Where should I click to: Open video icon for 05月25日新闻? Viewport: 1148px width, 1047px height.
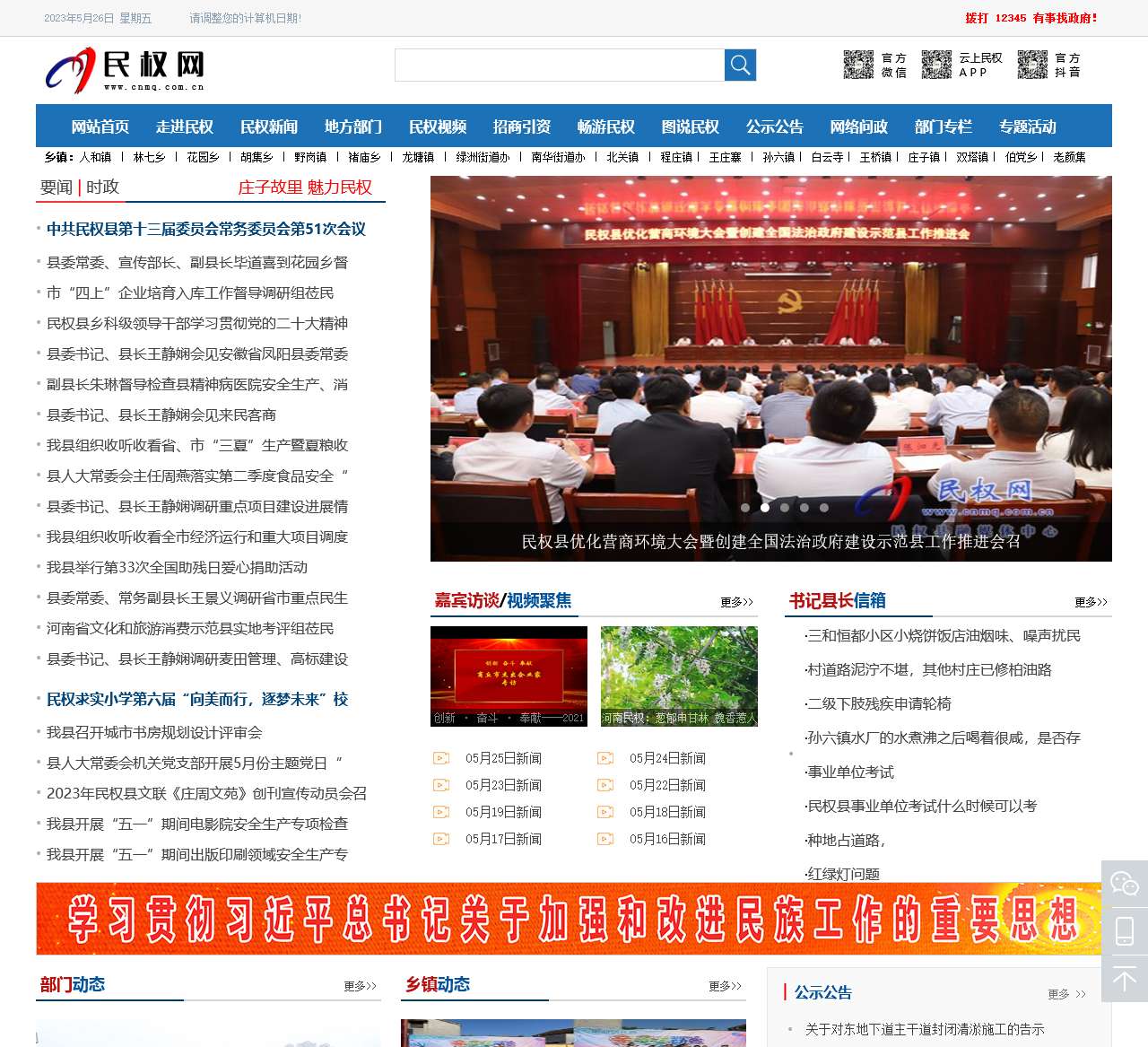click(441, 758)
